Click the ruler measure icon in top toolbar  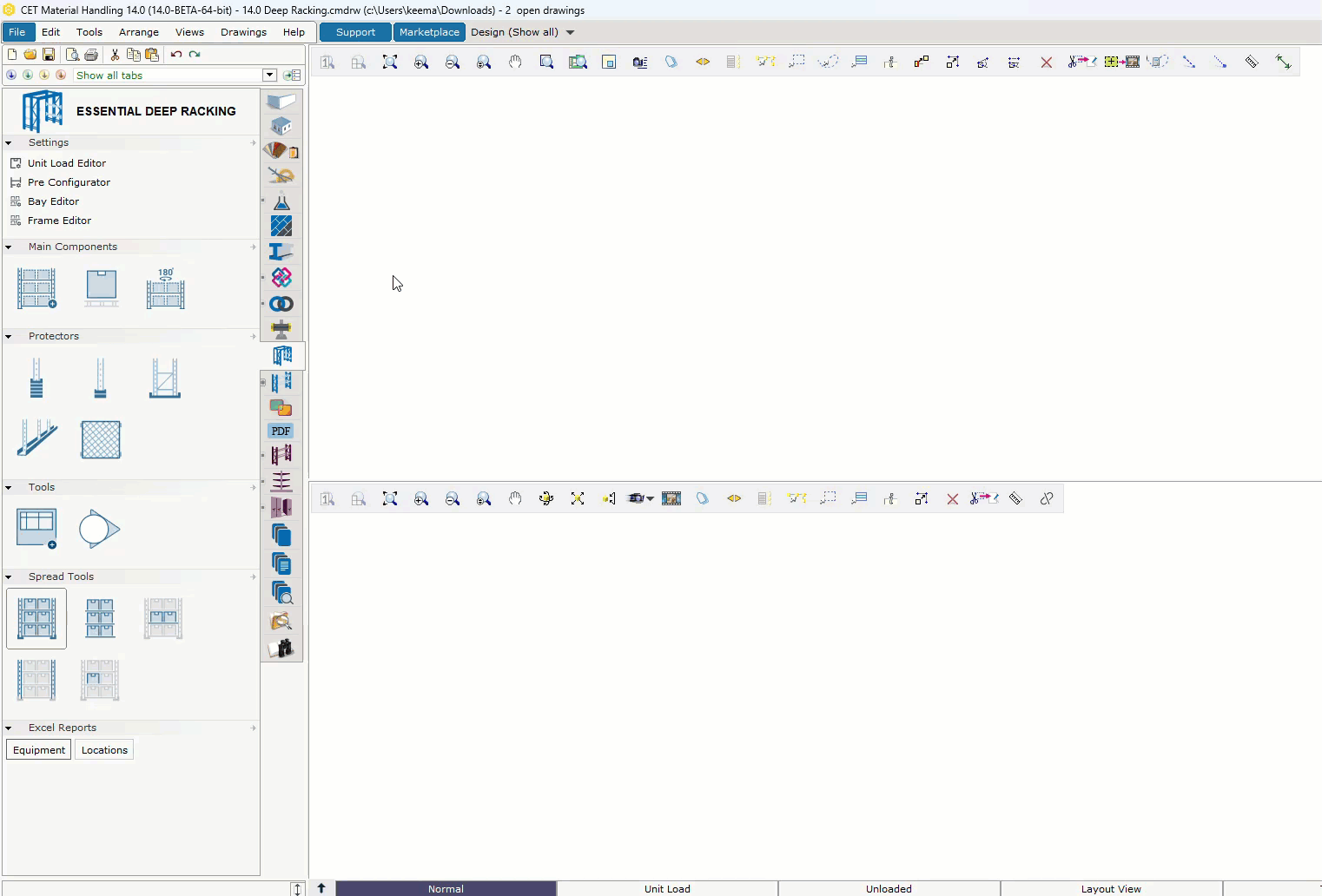1252,62
